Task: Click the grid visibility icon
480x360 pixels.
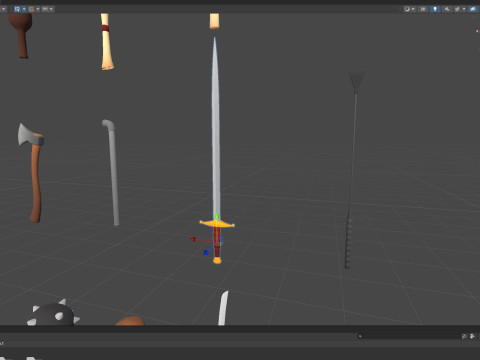Action: [x=45, y=9]
